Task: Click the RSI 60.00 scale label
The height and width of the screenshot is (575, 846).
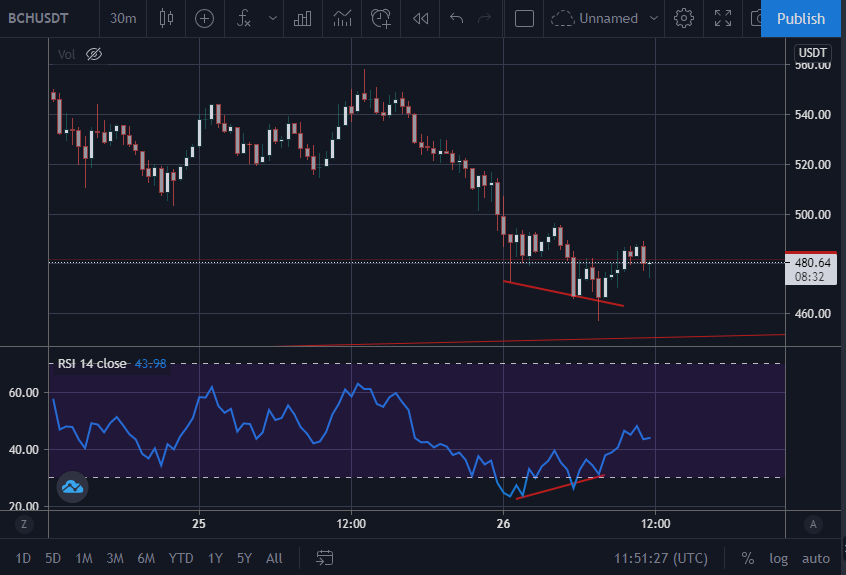Action: click(x=24, y=393)
